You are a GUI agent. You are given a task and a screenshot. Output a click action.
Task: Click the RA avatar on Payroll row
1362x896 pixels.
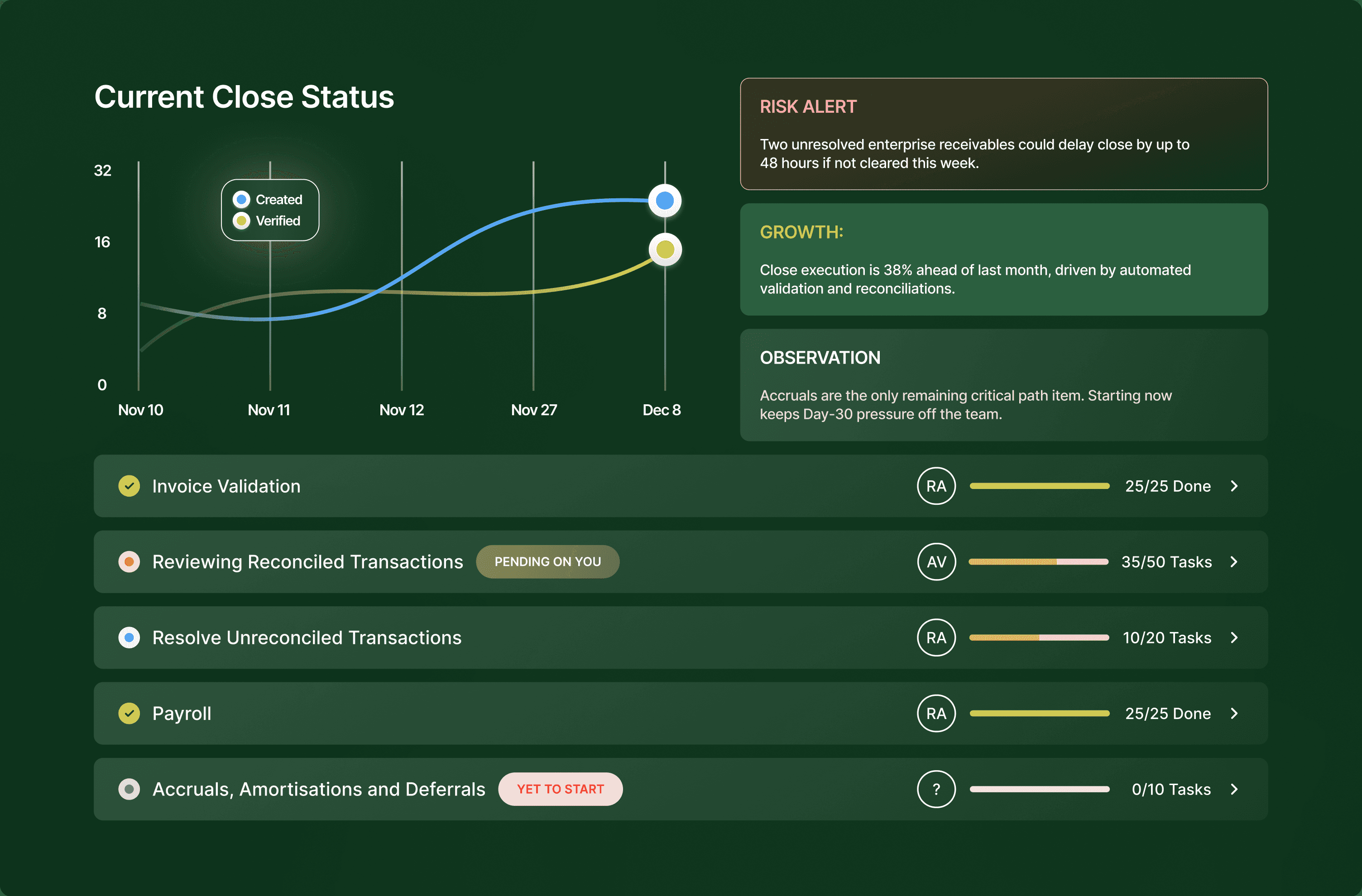(x=936, y=713)
